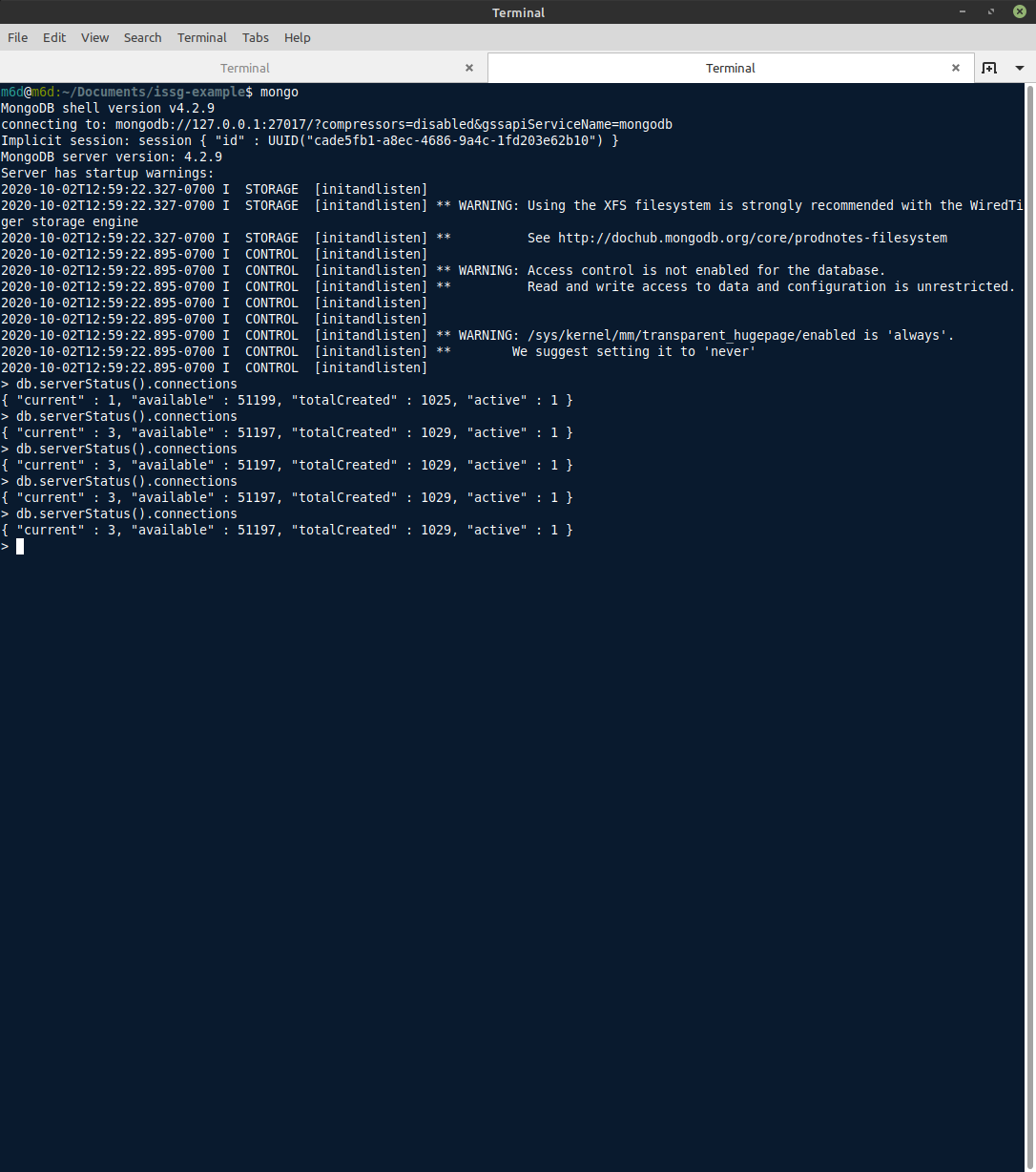Click the shell prompt 'm6d@m6d' text
The width and height of the screenshot is (1036, 1172).
pos(27,92)
